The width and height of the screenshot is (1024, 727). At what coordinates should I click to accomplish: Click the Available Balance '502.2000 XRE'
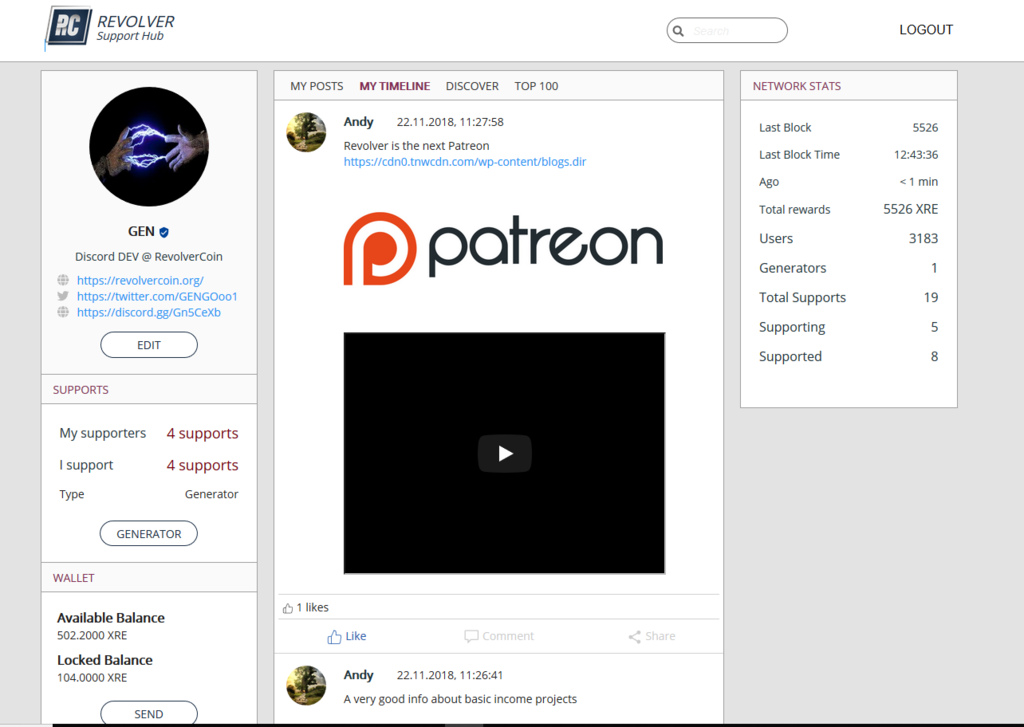[x=92, y=636]
